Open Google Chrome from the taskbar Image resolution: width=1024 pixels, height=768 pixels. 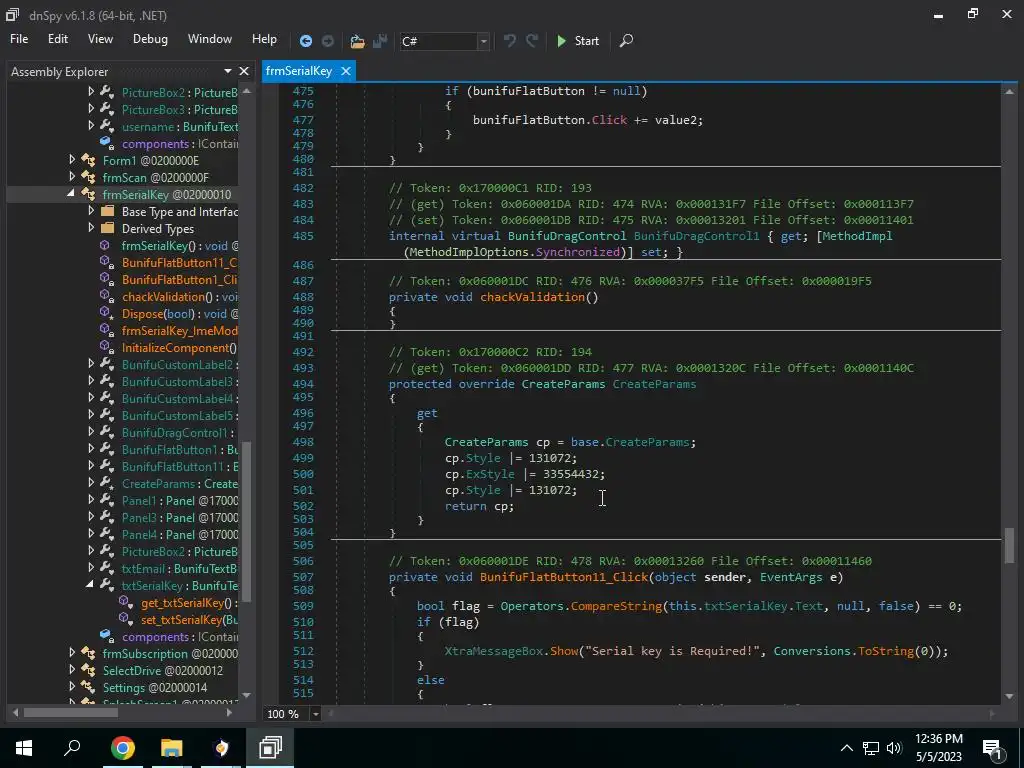tap(122, 747)
